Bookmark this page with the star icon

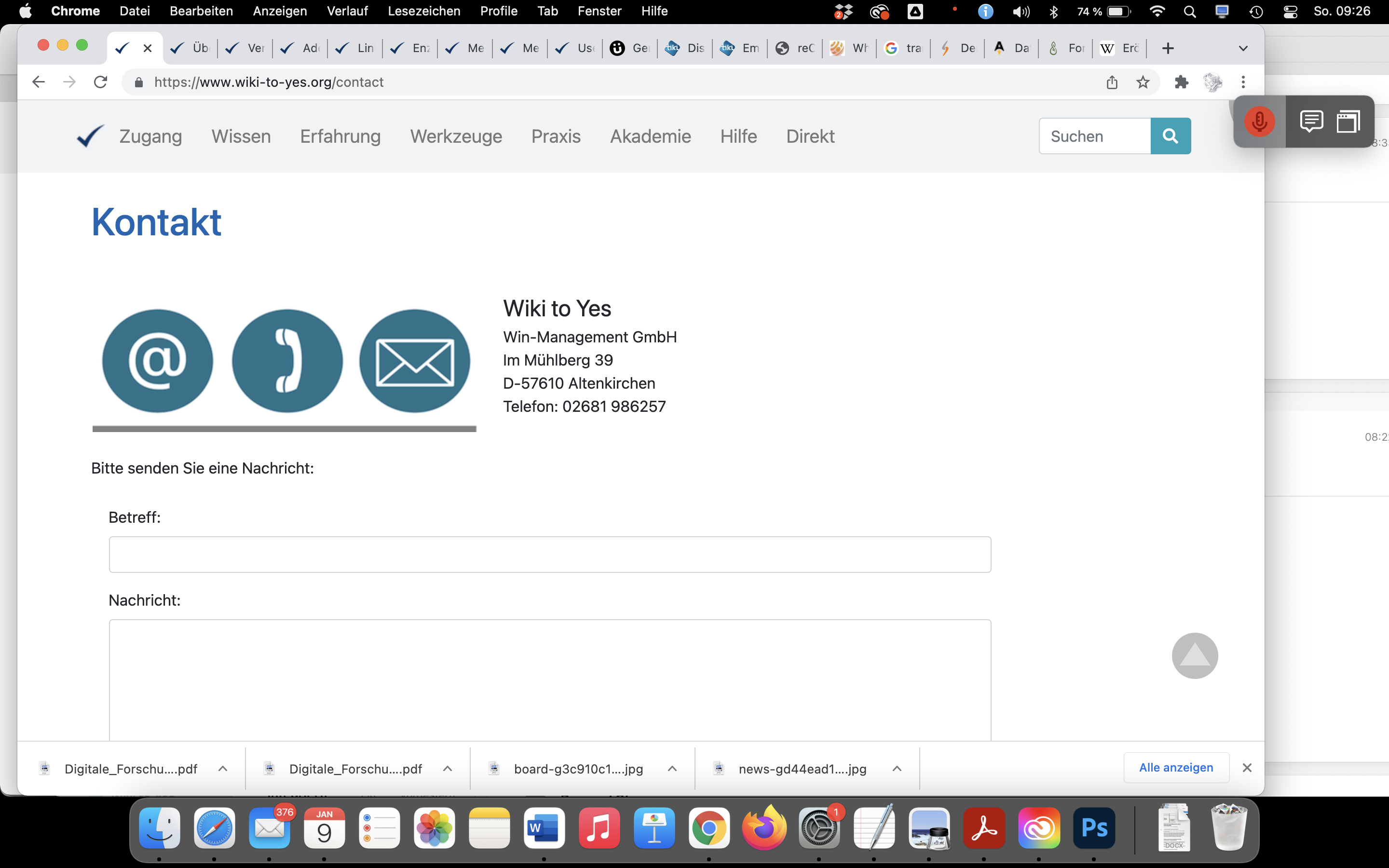[x=1143, y=82]
